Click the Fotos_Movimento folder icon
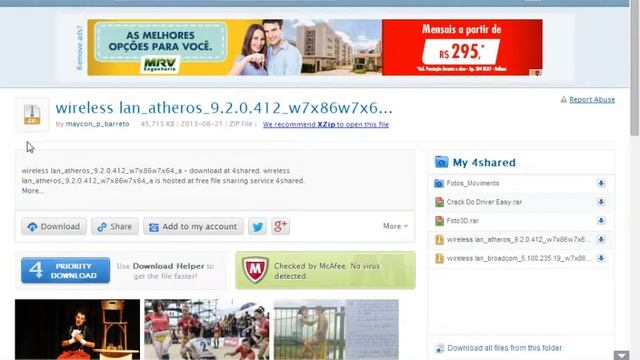 tap(439, 183)
